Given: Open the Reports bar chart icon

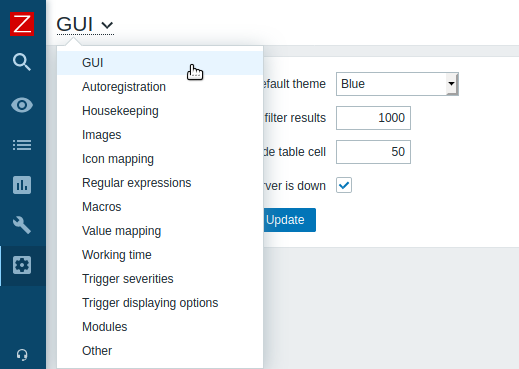Looking at the screenshot, I should 22,185.
